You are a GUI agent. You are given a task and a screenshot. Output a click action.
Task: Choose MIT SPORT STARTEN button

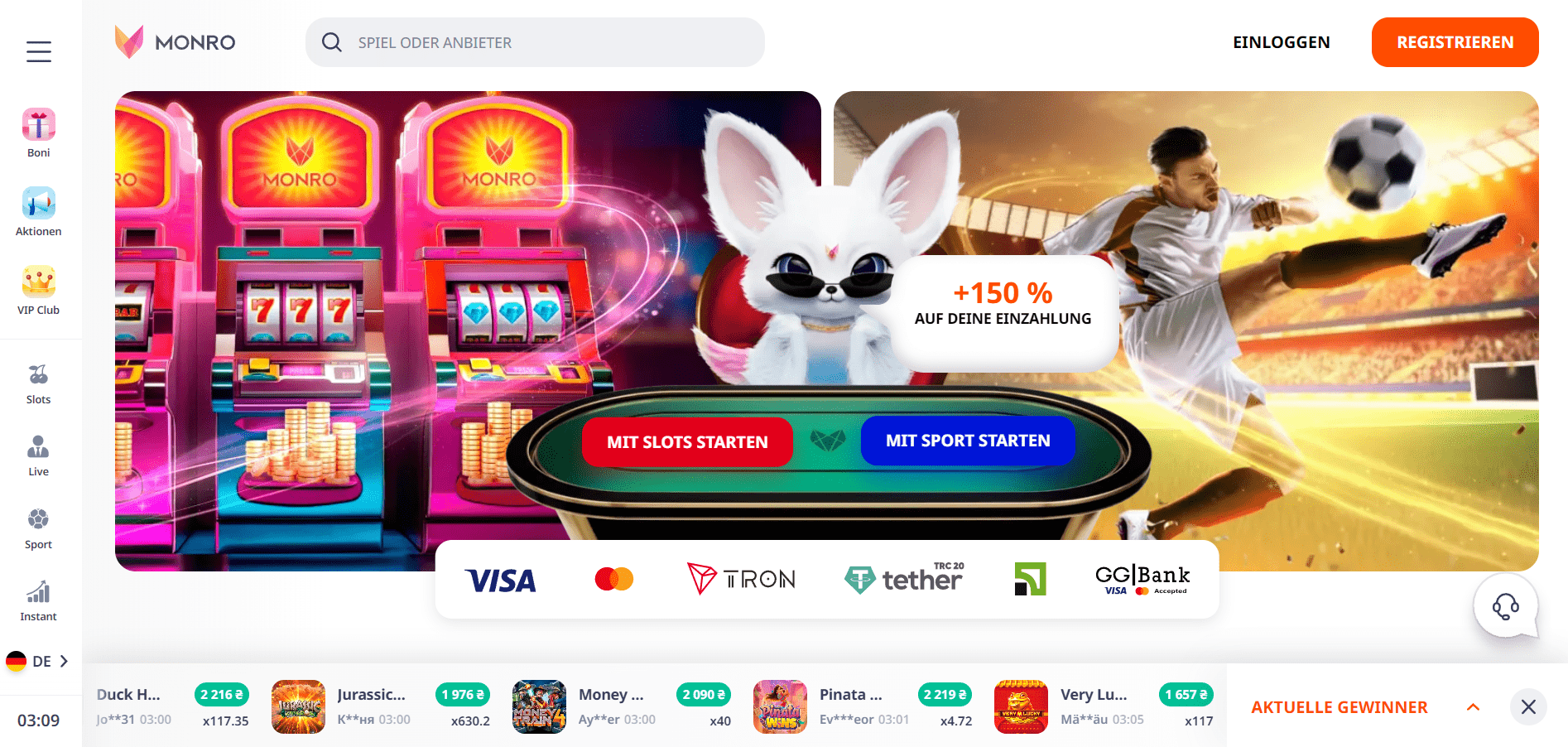pos(968,441)
